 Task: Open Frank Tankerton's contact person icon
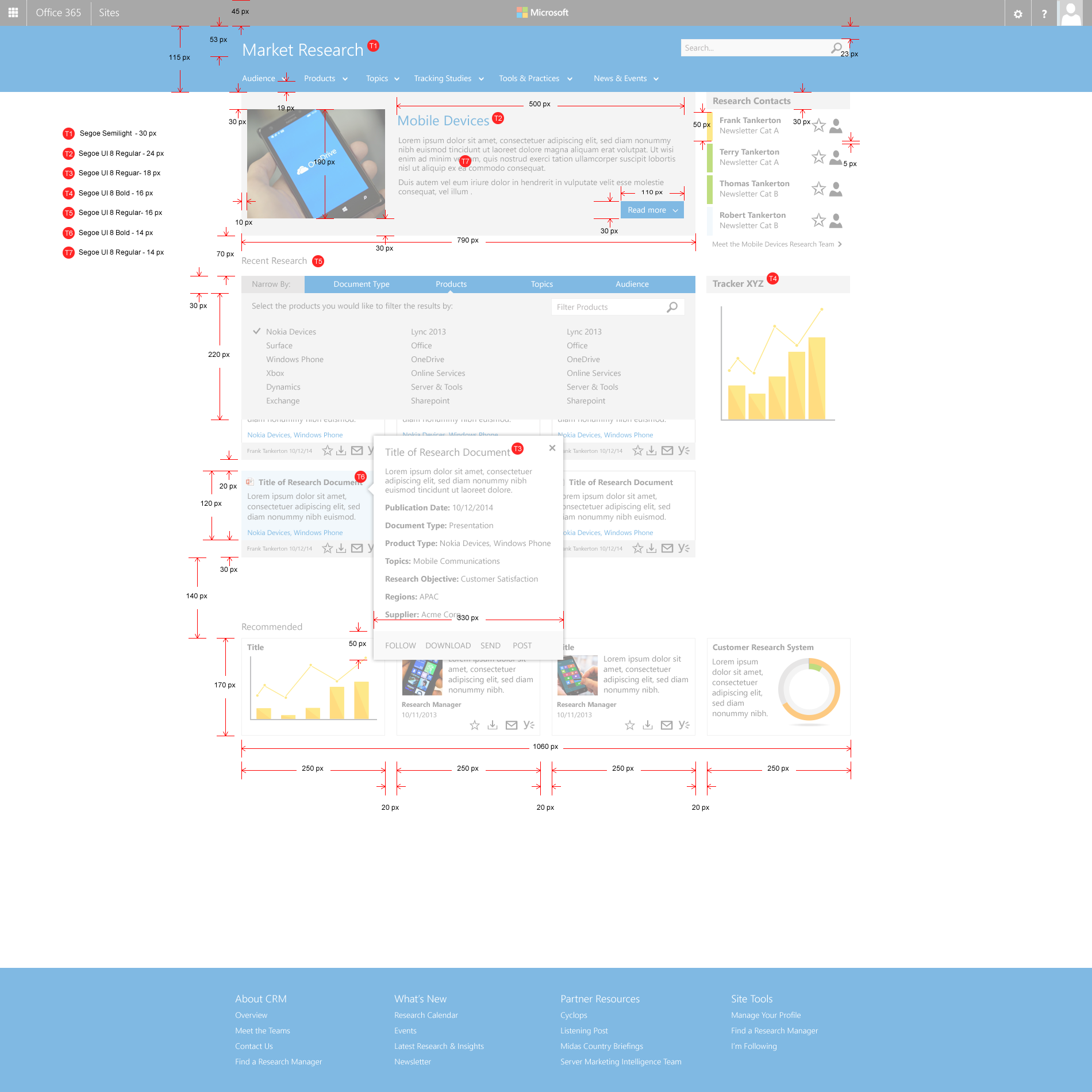[x=836, y=125]
